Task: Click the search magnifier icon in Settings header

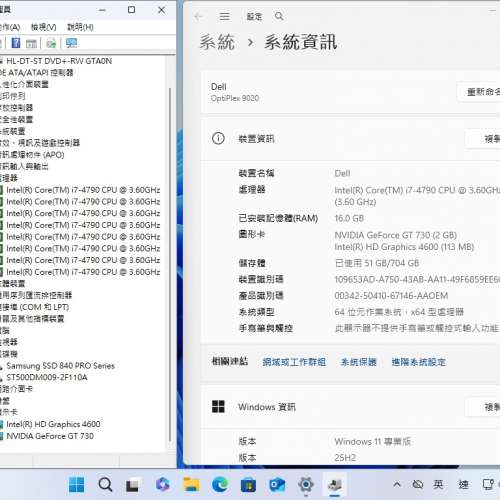Action: (279, 16)
